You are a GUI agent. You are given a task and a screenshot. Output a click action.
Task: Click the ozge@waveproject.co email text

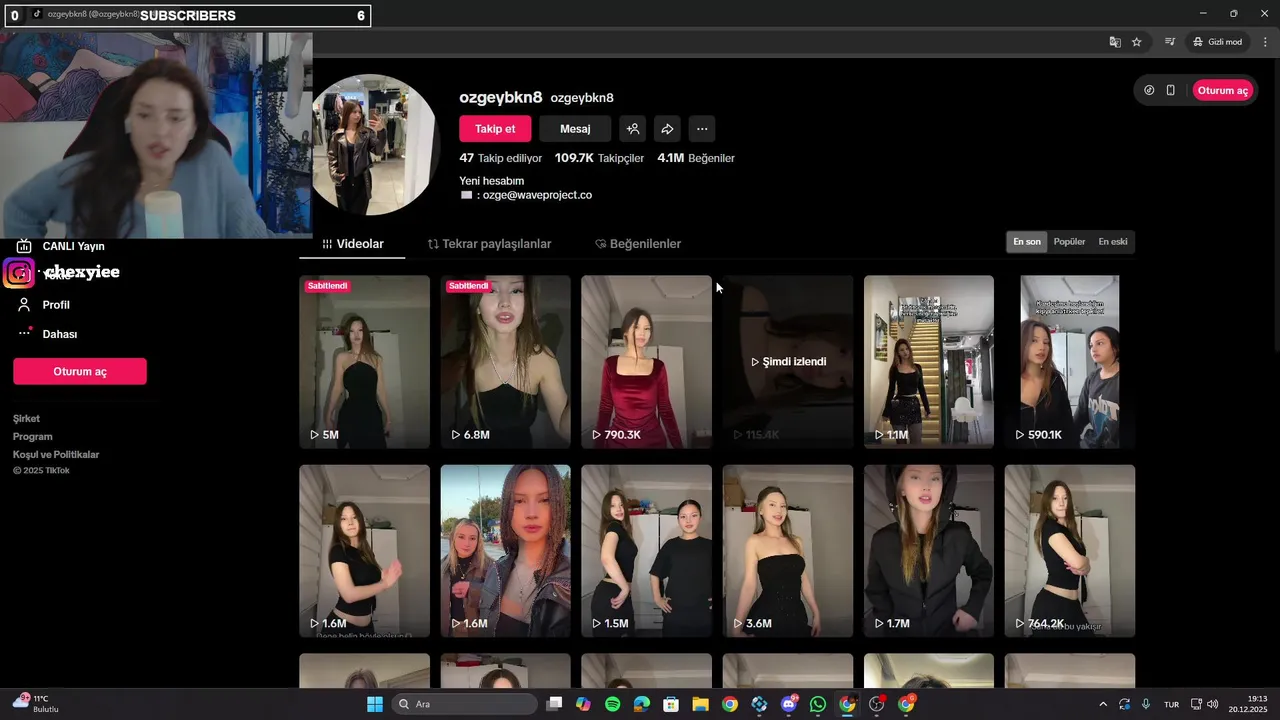coord(537,195)
